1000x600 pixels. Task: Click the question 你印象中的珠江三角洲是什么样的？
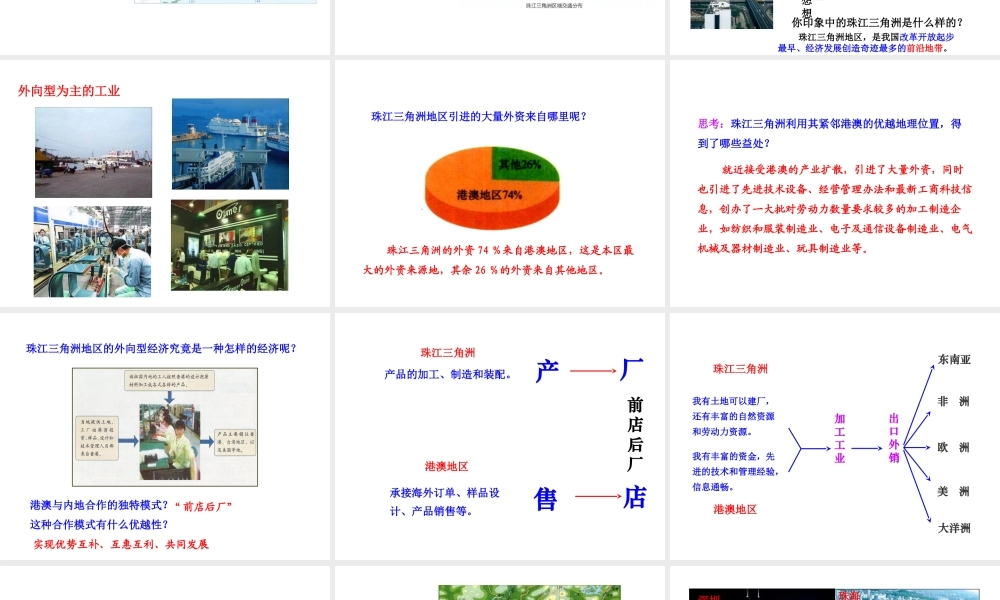[x=878, y=22]
